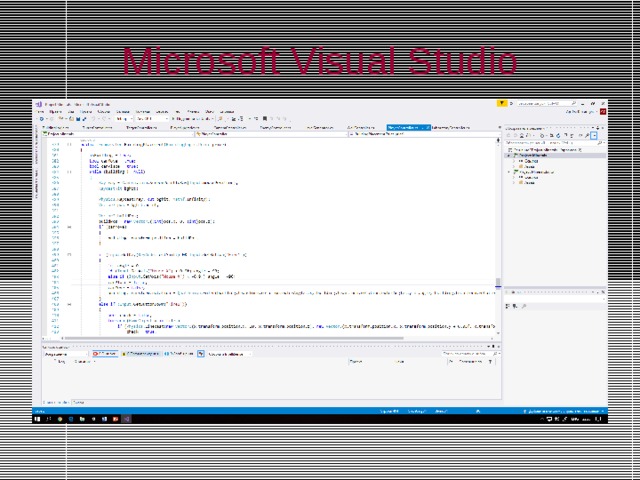The image size is (640, 480).
Task: Click the red account avatar at top right
Action: tap(603, 112)
